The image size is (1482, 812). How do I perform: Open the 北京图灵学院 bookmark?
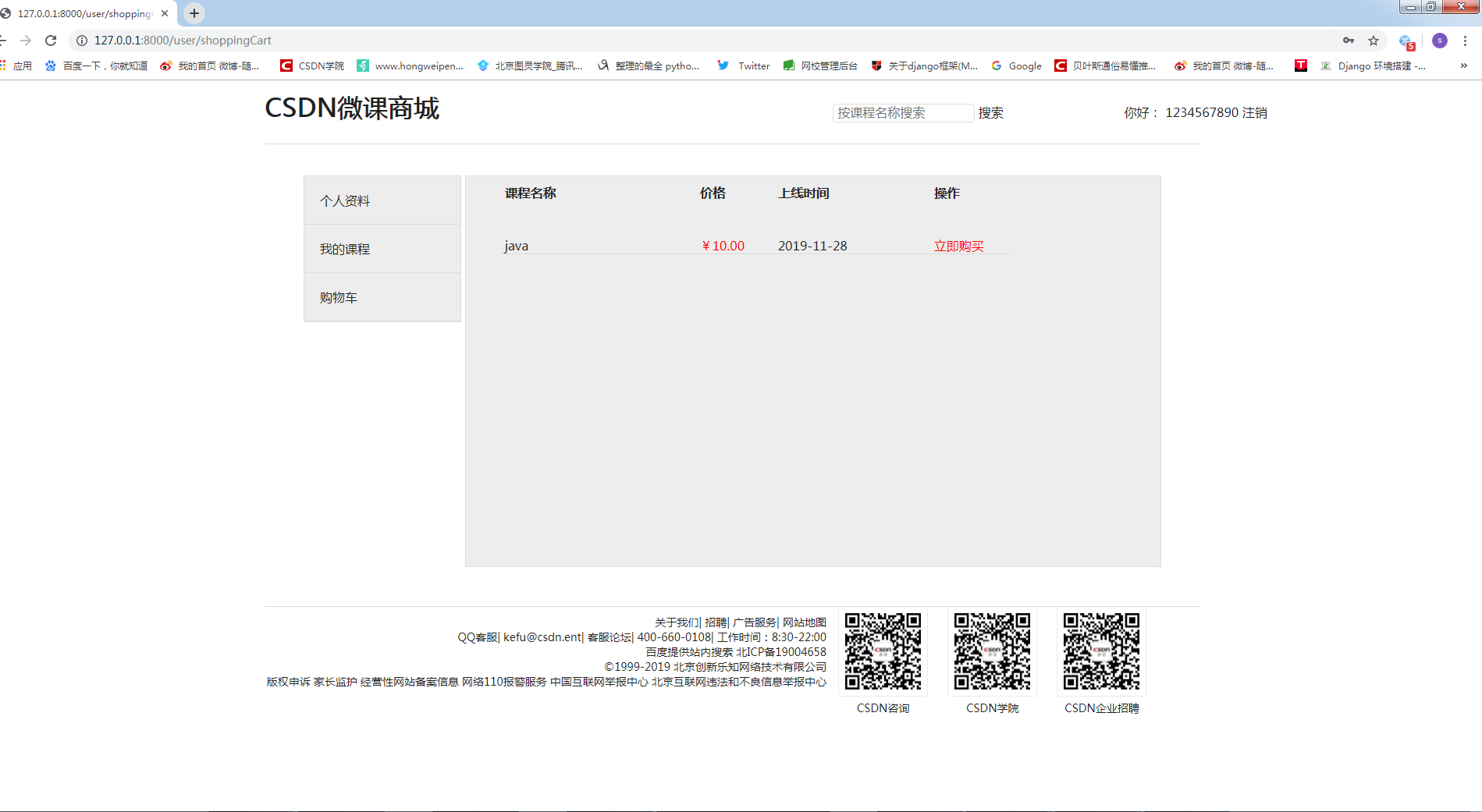pyautogui.click(x=530, y=66)
